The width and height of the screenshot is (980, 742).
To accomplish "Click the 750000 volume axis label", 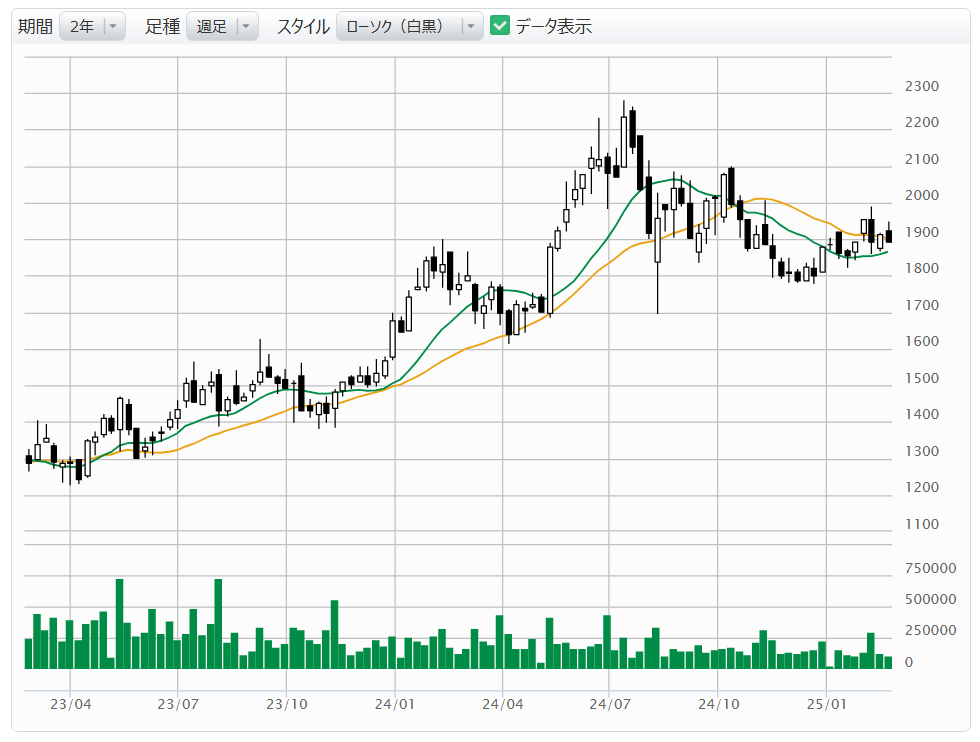I will 928,568.
